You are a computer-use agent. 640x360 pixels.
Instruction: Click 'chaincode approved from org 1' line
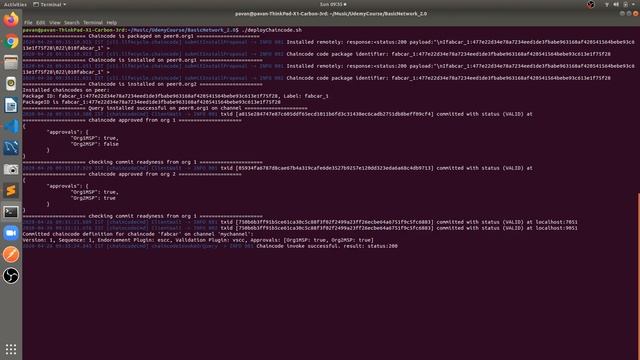(132, 120)
